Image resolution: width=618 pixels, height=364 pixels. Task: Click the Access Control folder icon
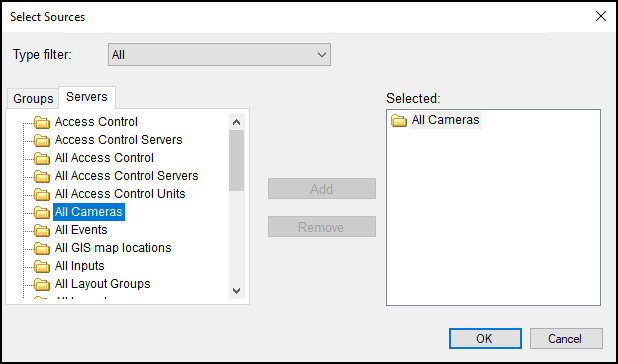[x=42, y=123]
